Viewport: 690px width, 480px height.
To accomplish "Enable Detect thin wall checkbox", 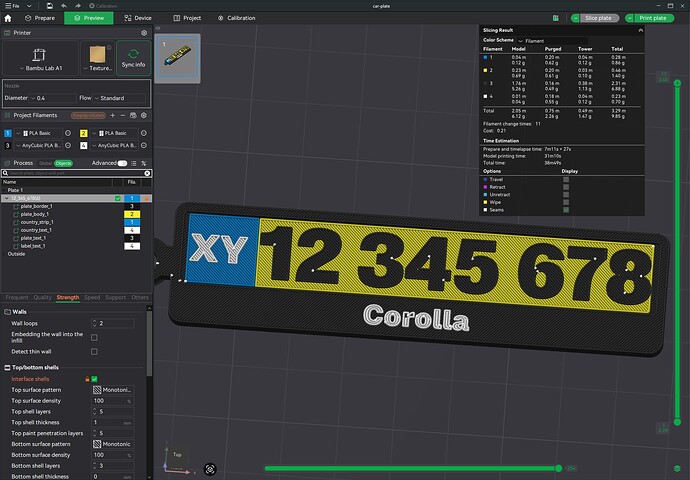I will click(x=94, y=352).
